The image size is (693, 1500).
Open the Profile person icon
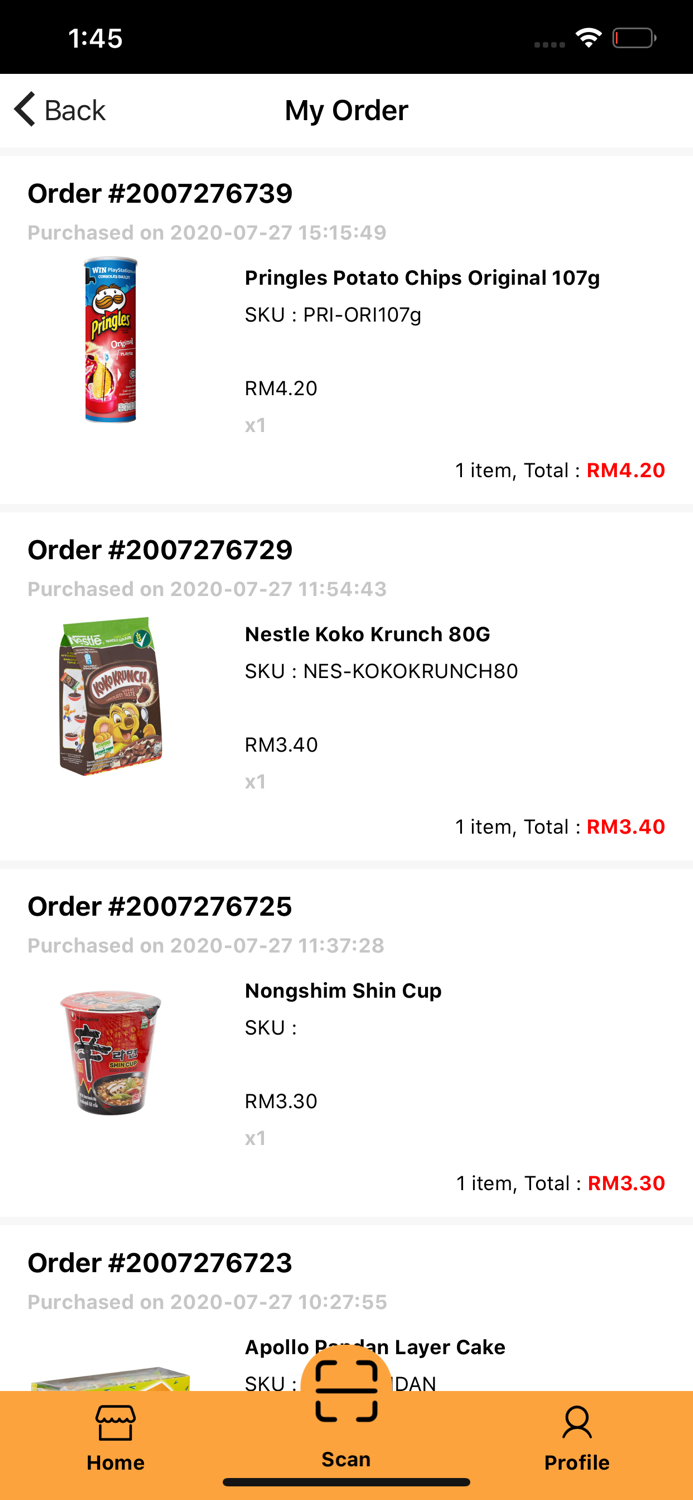coord(577,1422)
